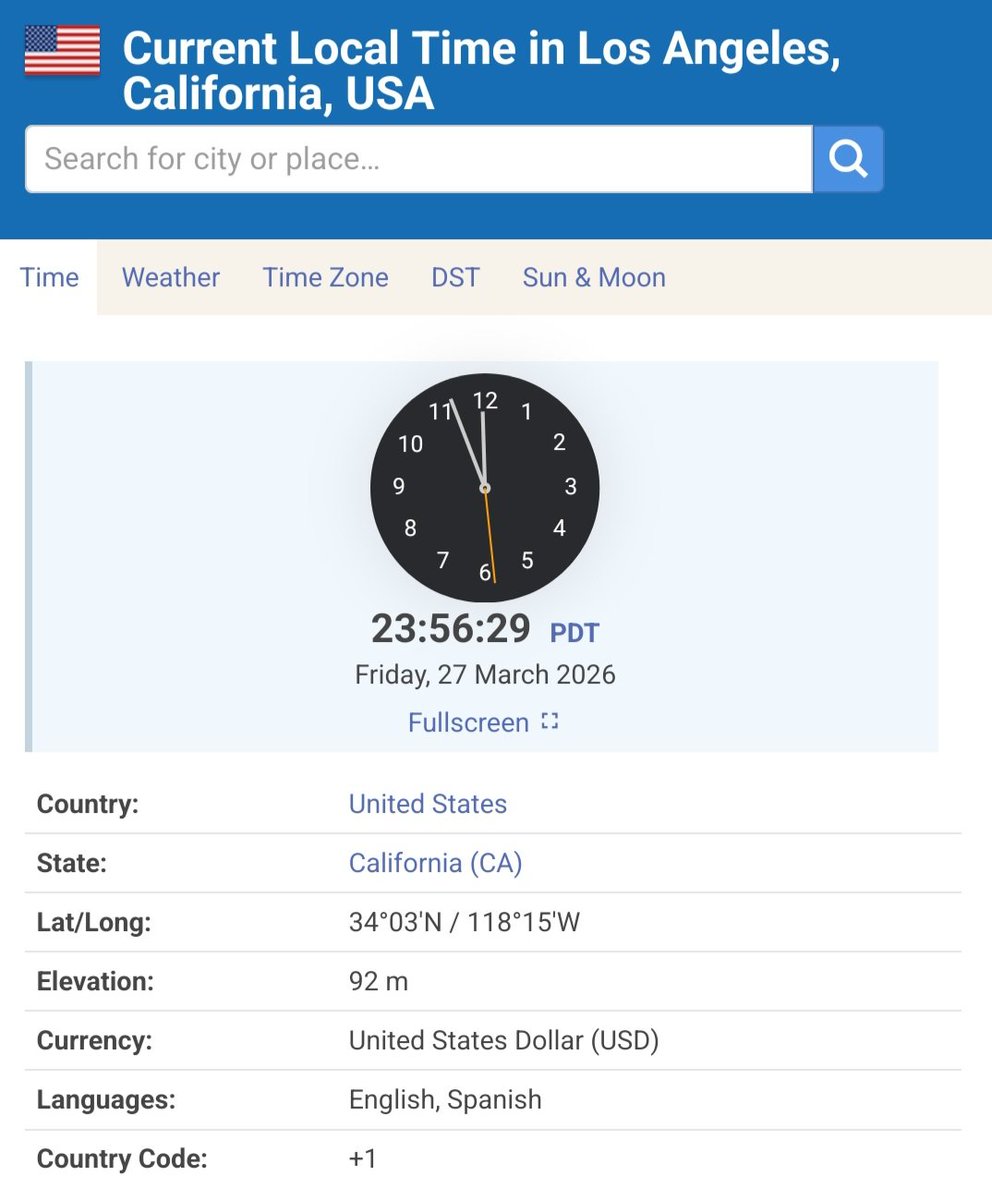Viewport: 992px width, 1200px height.
Task: Follow the United States country link
Action: (428, 804)
